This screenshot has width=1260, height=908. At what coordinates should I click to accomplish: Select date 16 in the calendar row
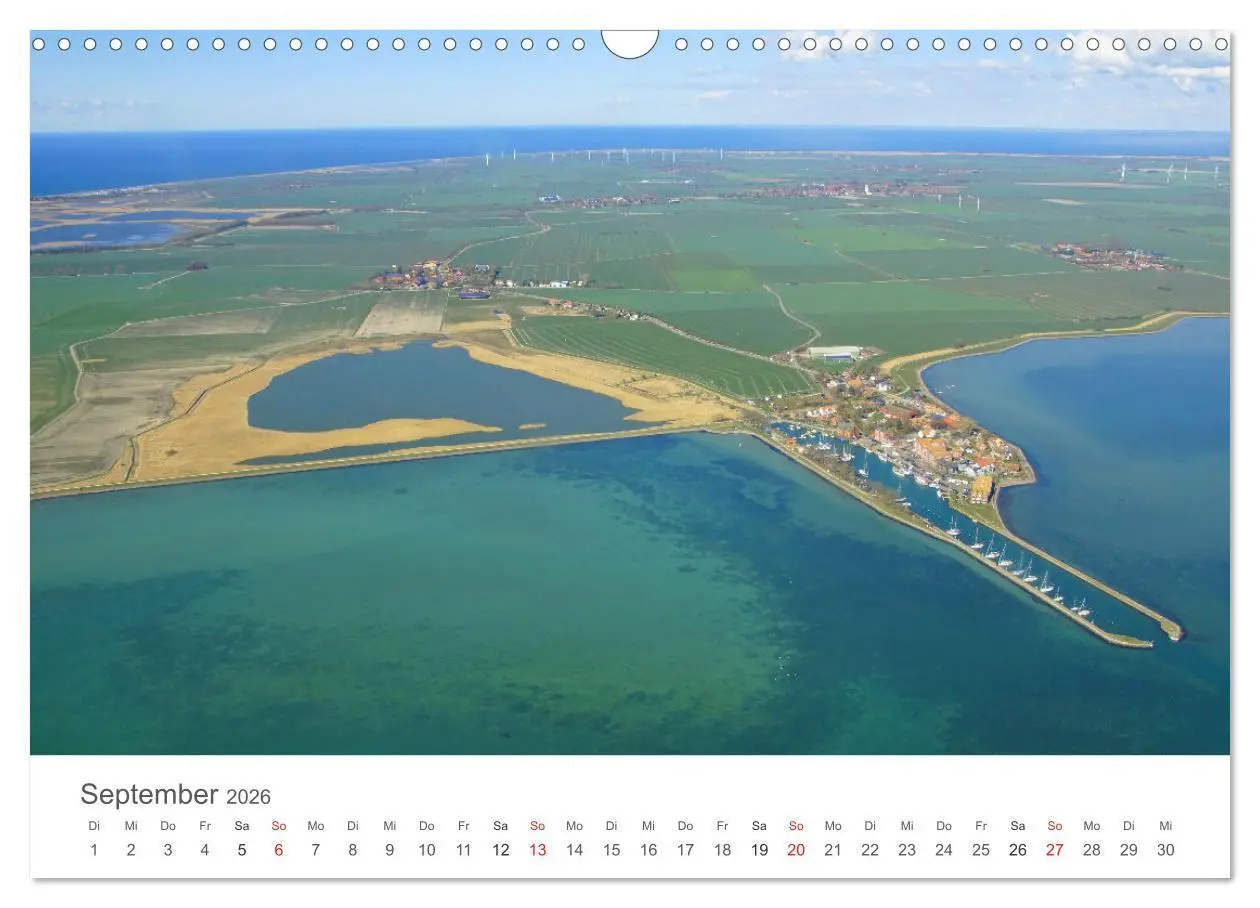point(649,850)
